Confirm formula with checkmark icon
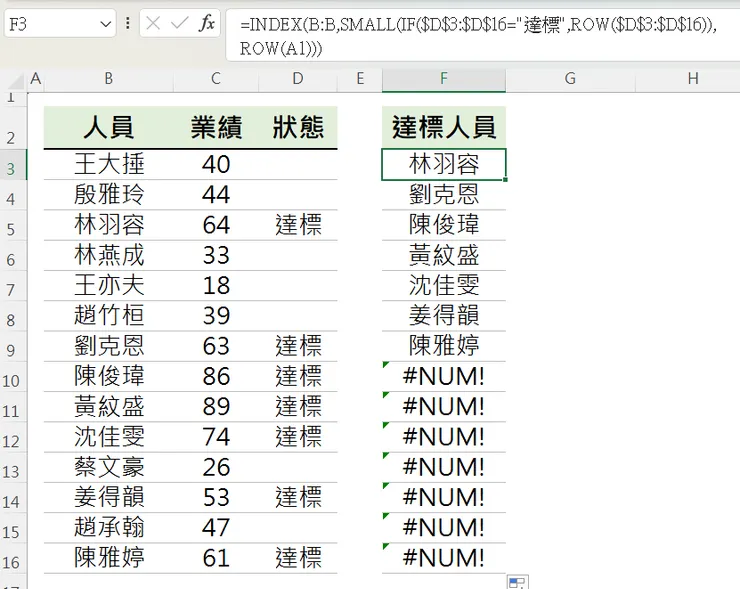Image resolution: width=740 pixels, height=589 pixels. pyautogui.click(x=180, y=23)
